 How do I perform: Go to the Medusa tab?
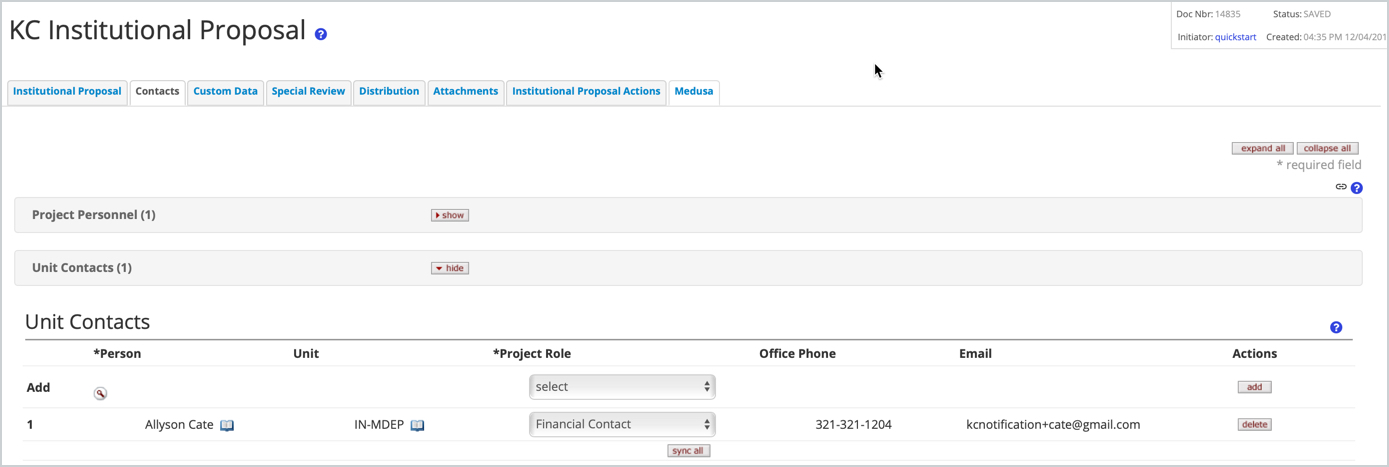coord(694,91)
